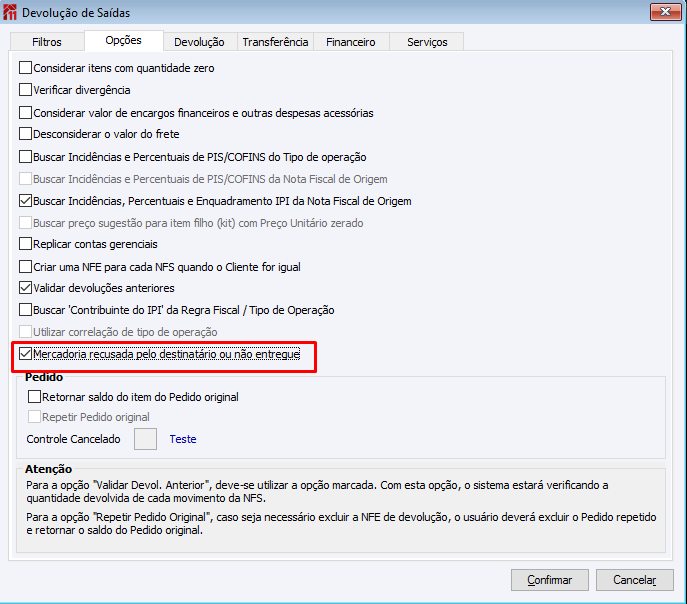Viewport: 687px width, 604px height.
Task: Uncheck Enquadramento IPI da Nota Fiscal de Origem
Action: 25,201
